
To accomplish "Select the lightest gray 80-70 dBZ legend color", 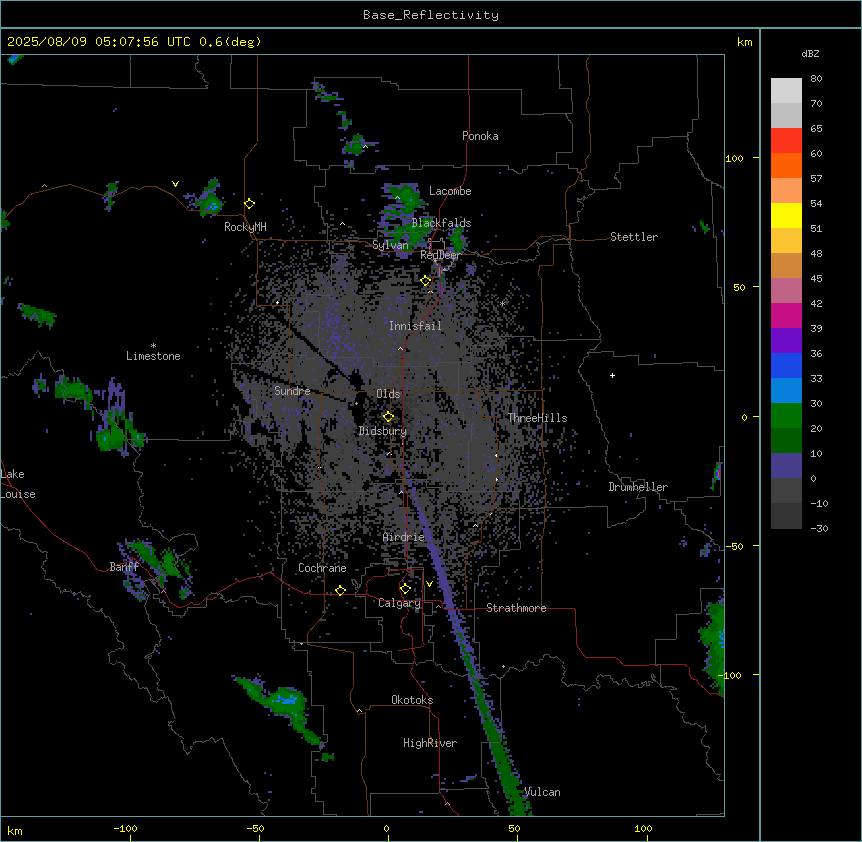I will 786,91.
